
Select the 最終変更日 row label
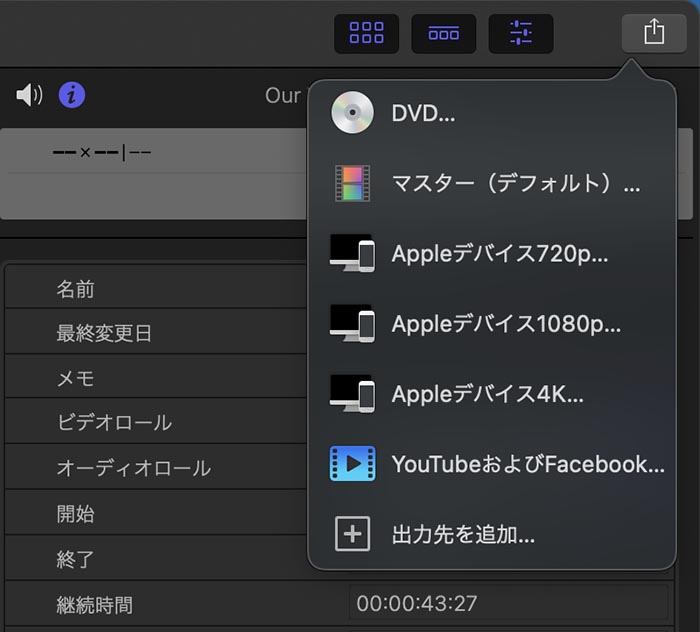[x=104, y=333]
